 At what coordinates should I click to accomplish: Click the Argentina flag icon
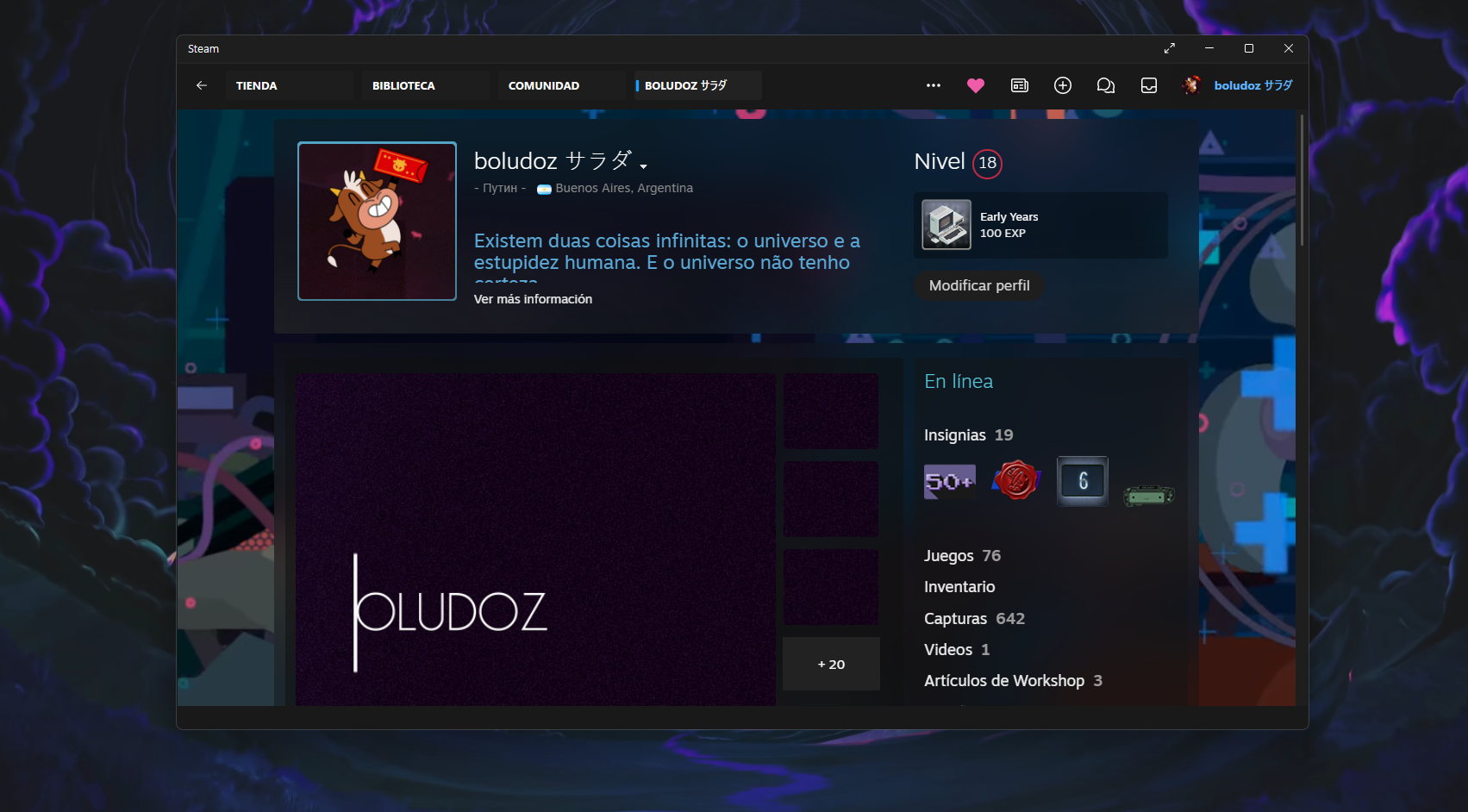544,189
